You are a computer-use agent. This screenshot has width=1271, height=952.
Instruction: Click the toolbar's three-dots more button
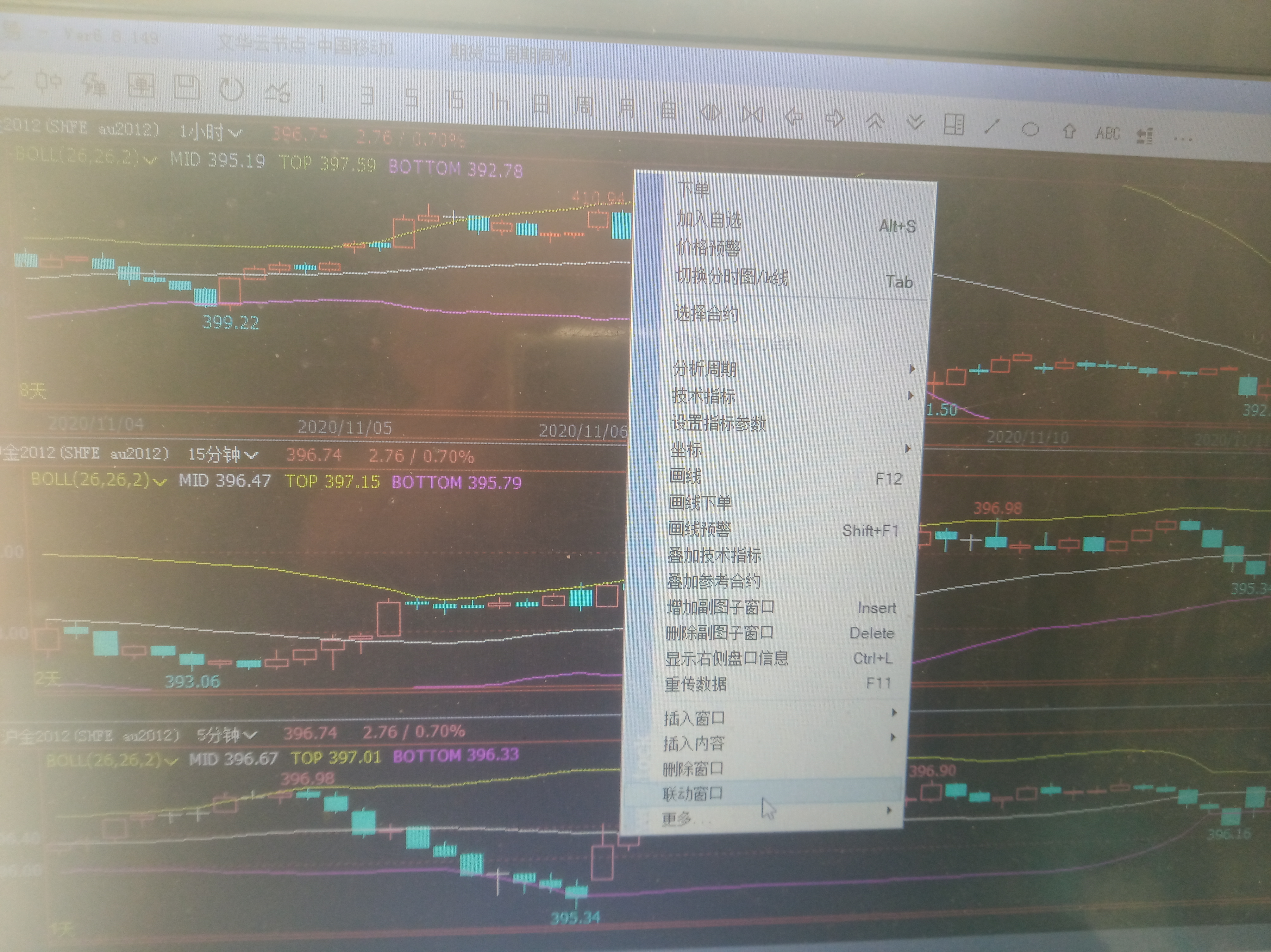coord(1182,138)
